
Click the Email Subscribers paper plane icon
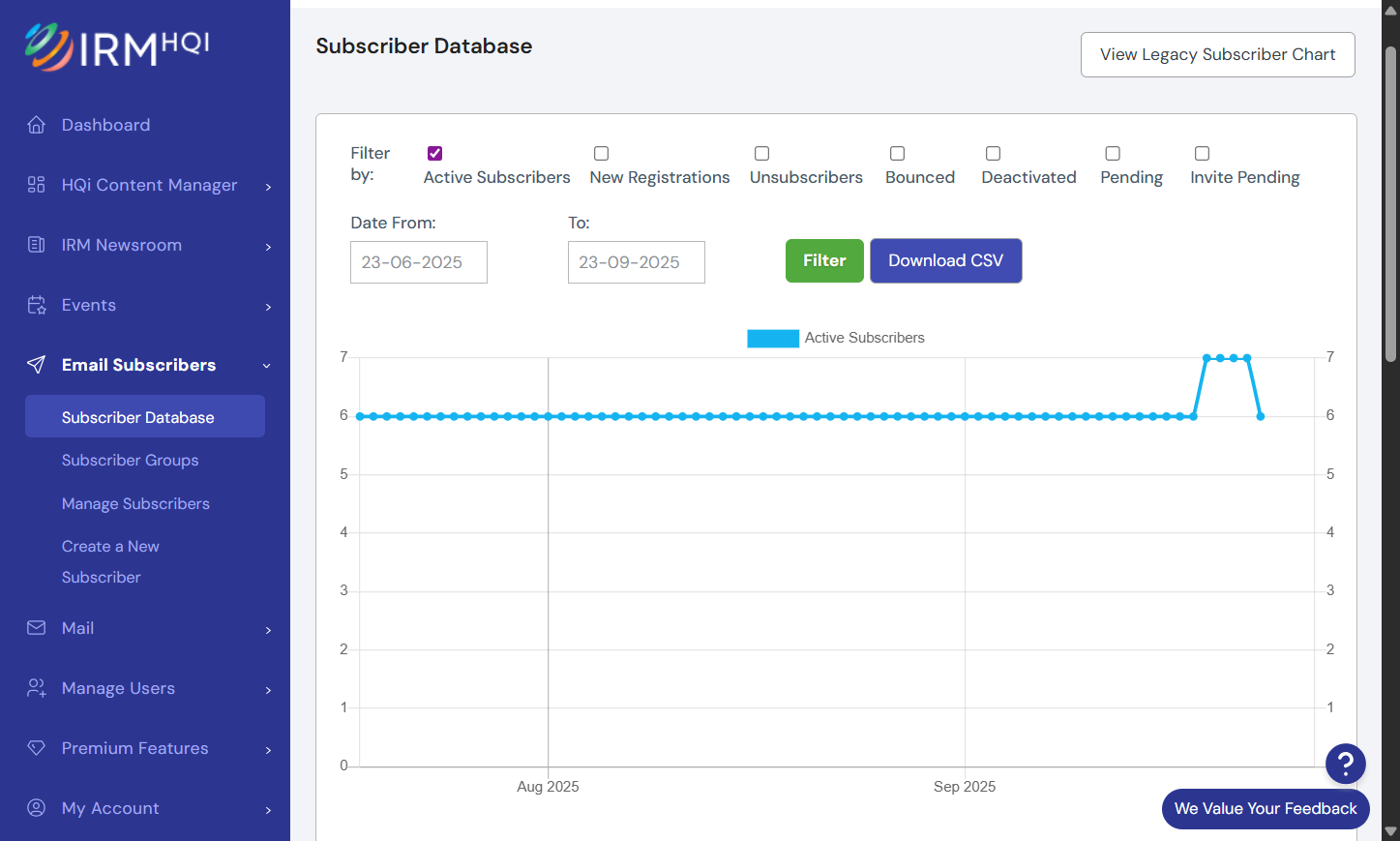37,365
